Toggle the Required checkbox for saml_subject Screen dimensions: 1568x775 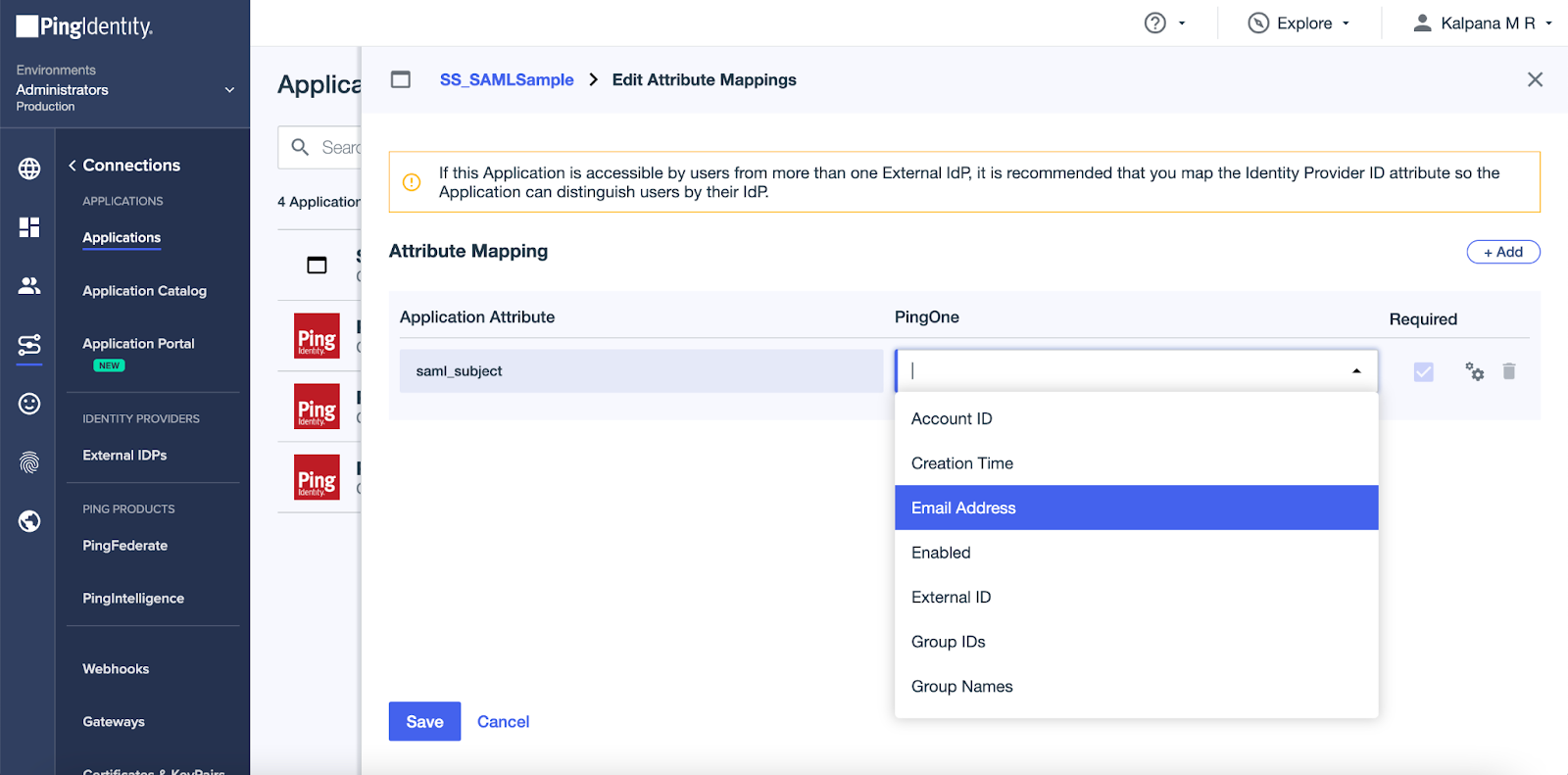(1423, 371)
